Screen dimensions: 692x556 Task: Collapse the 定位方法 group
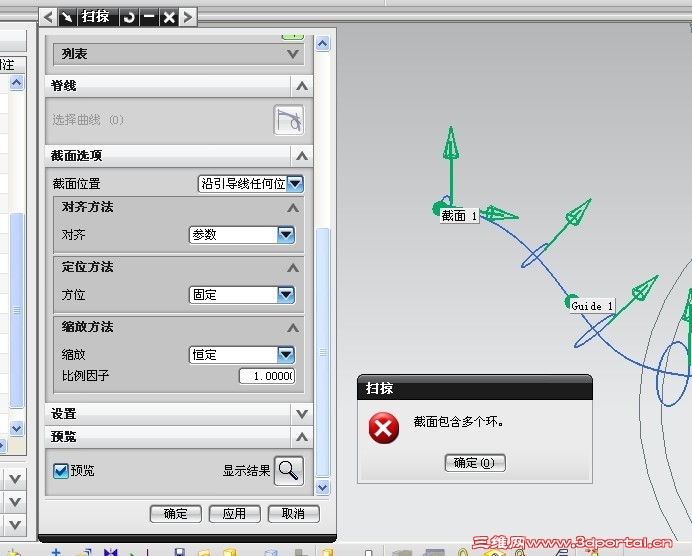(x=293, y=268)
